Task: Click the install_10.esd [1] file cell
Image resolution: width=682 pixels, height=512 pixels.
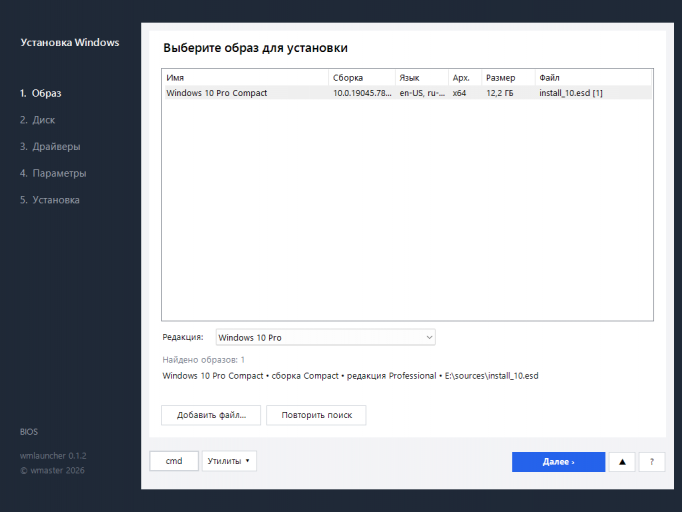Action: click(x=571, y=93)
